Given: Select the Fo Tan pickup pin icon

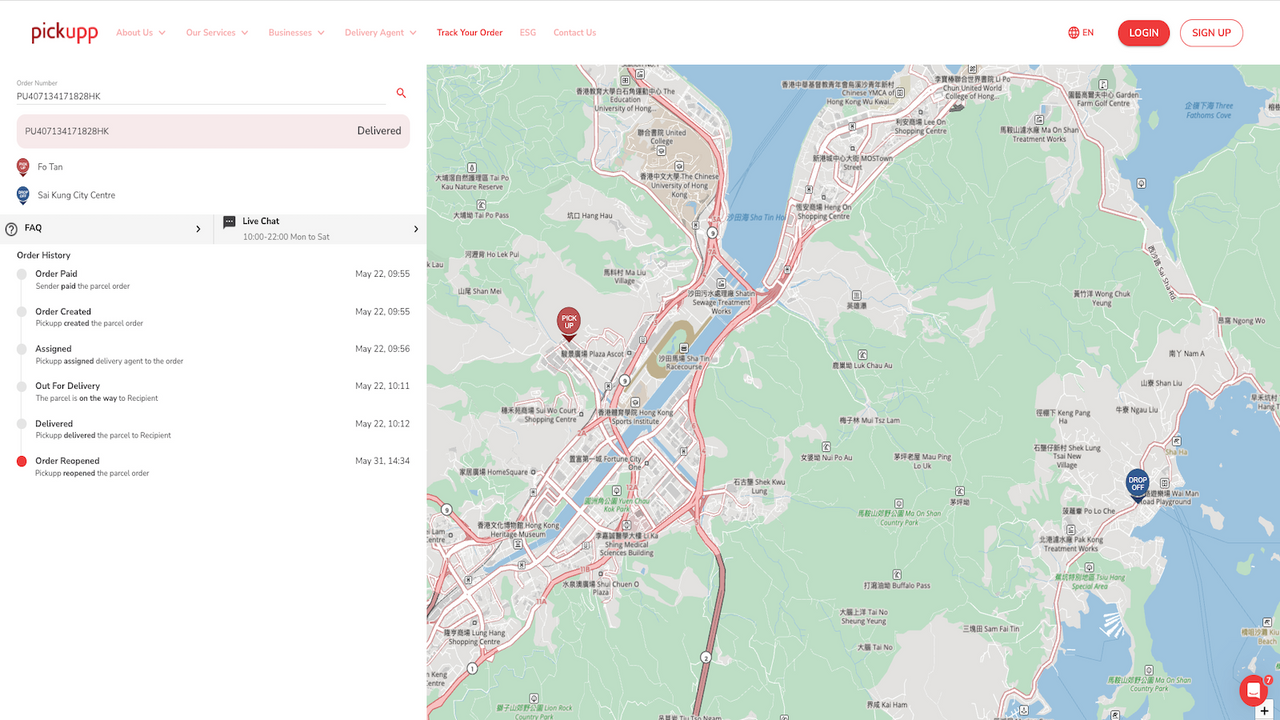Looking at the screenshot, I should click(22, 166).
